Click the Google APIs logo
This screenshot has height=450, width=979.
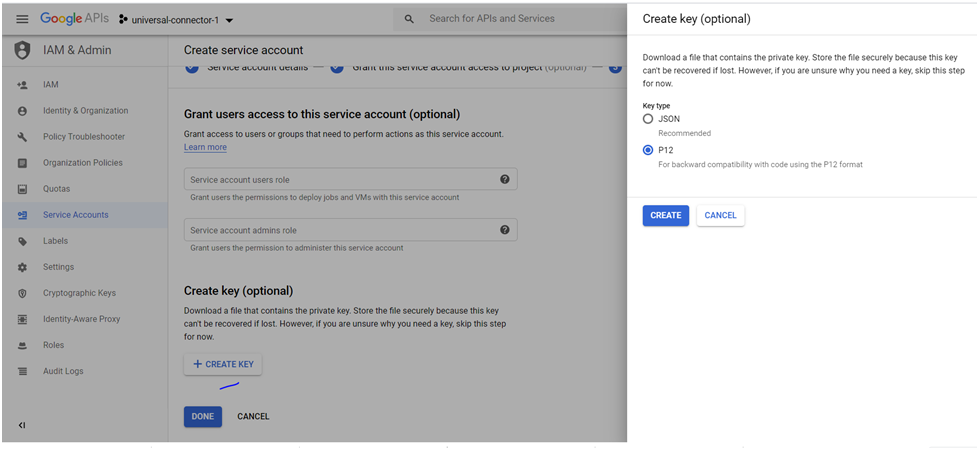coord(76,19)
